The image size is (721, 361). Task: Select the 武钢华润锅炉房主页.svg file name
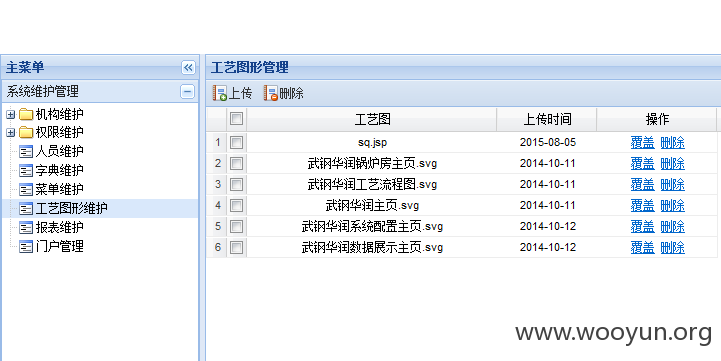click(372, 163)
